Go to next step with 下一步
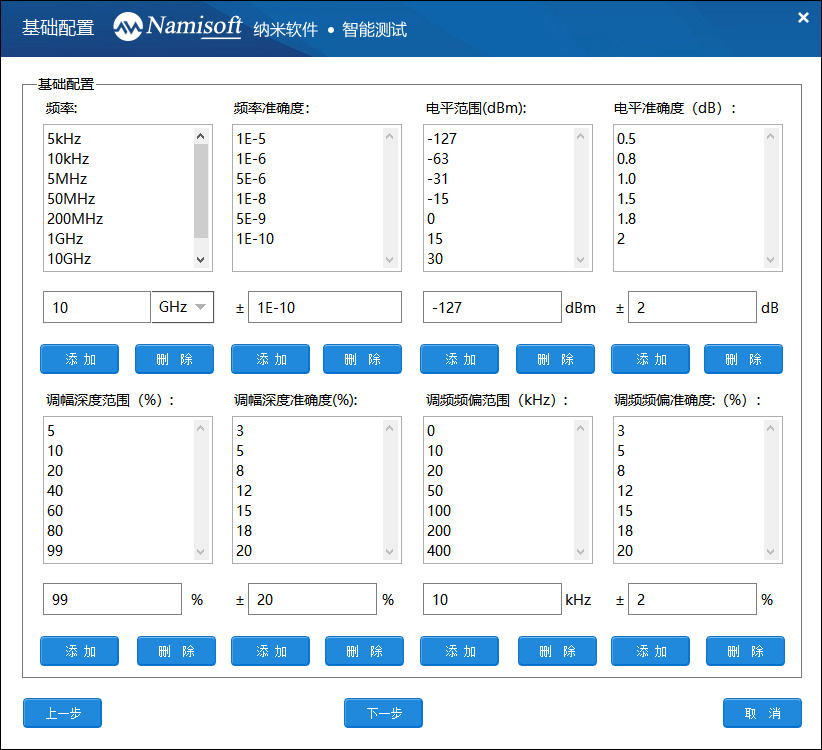This screenshot has height=750, width=822. point(383,713)
